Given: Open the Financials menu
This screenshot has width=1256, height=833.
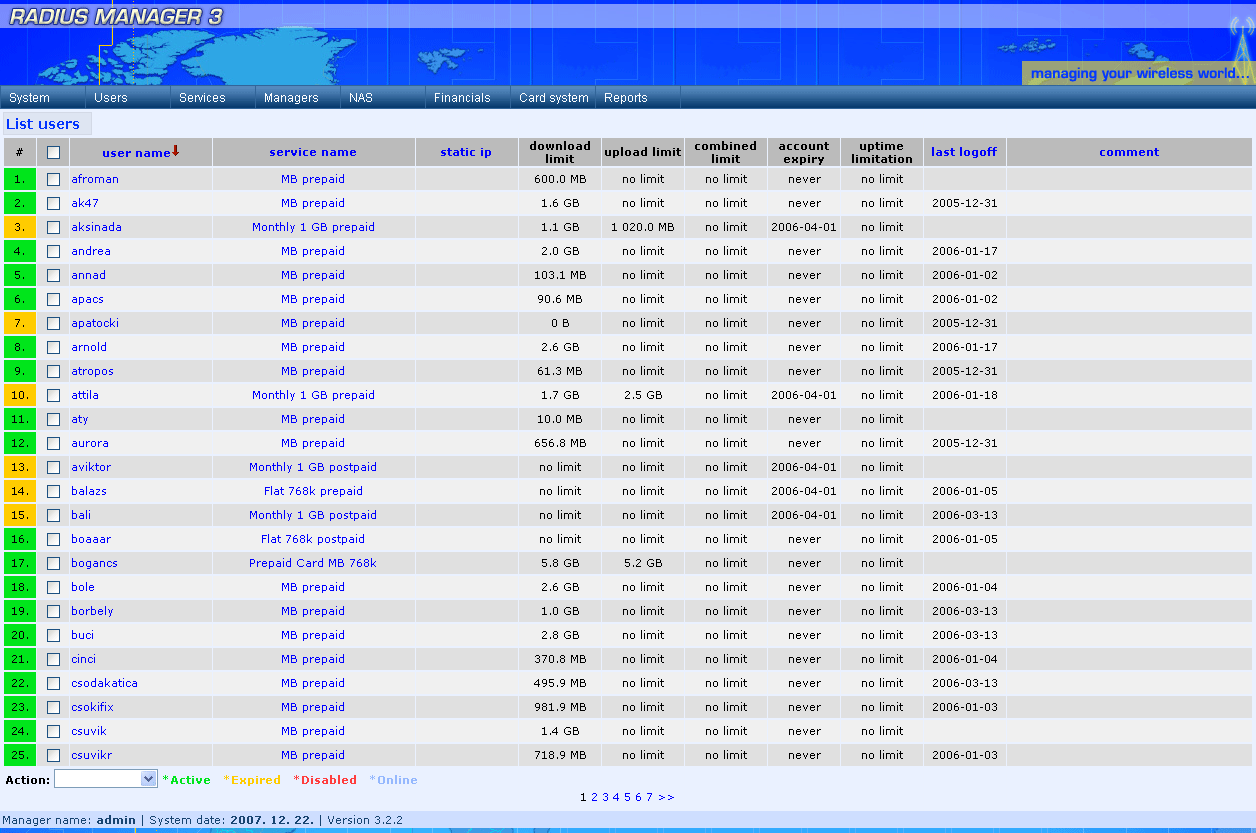Looking at the screenshot, I should (x=461, y=98).
